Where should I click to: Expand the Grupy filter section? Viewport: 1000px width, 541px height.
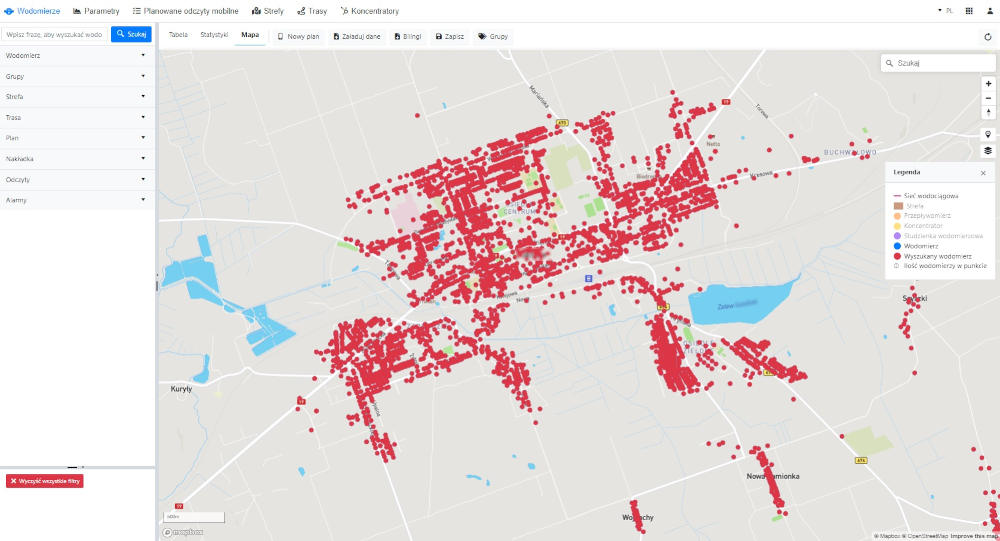click(77, 76)
